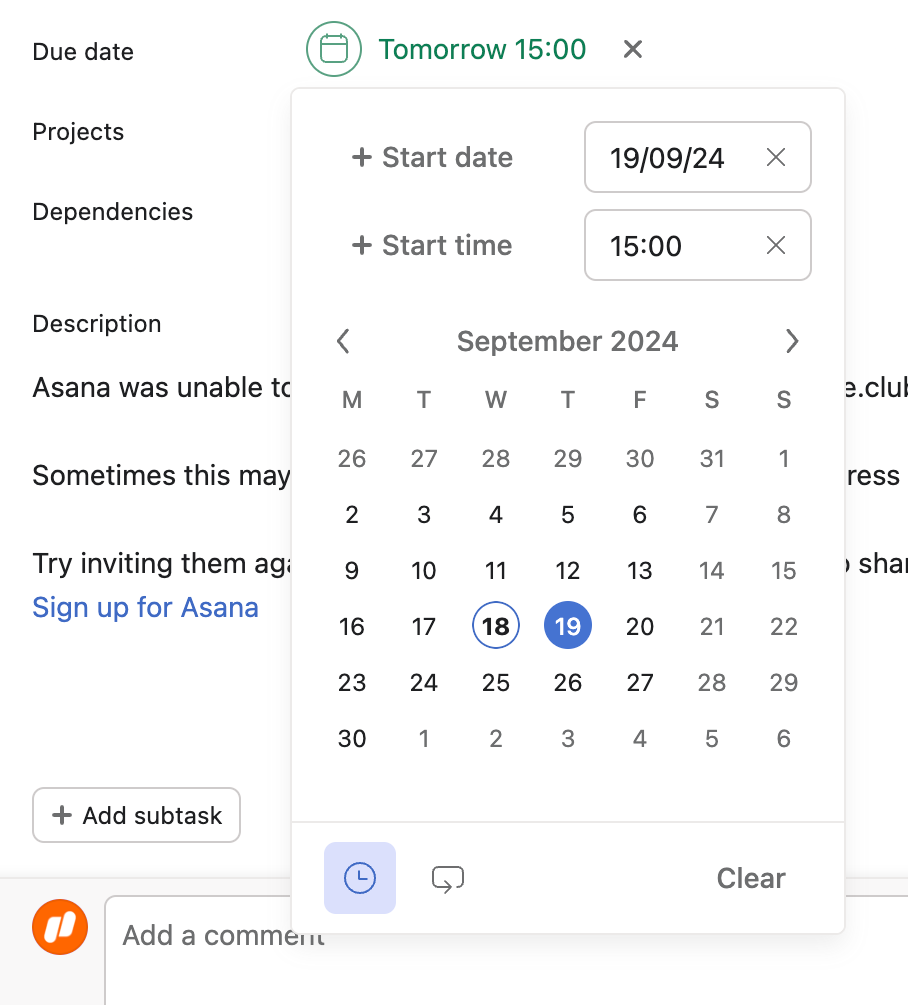Clear the due date using the X icon

(x=632, y=48)
